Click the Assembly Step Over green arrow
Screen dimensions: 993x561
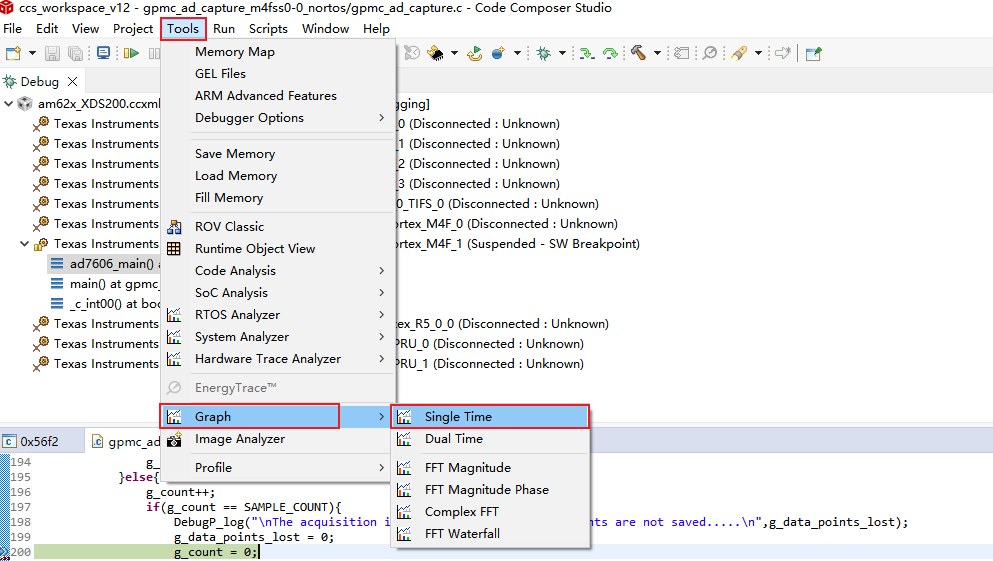[x=610, y=53]
